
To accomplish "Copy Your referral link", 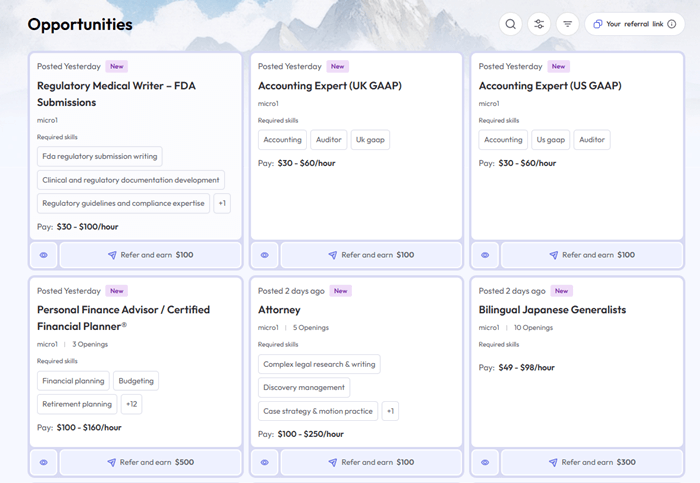I will 634,24.
